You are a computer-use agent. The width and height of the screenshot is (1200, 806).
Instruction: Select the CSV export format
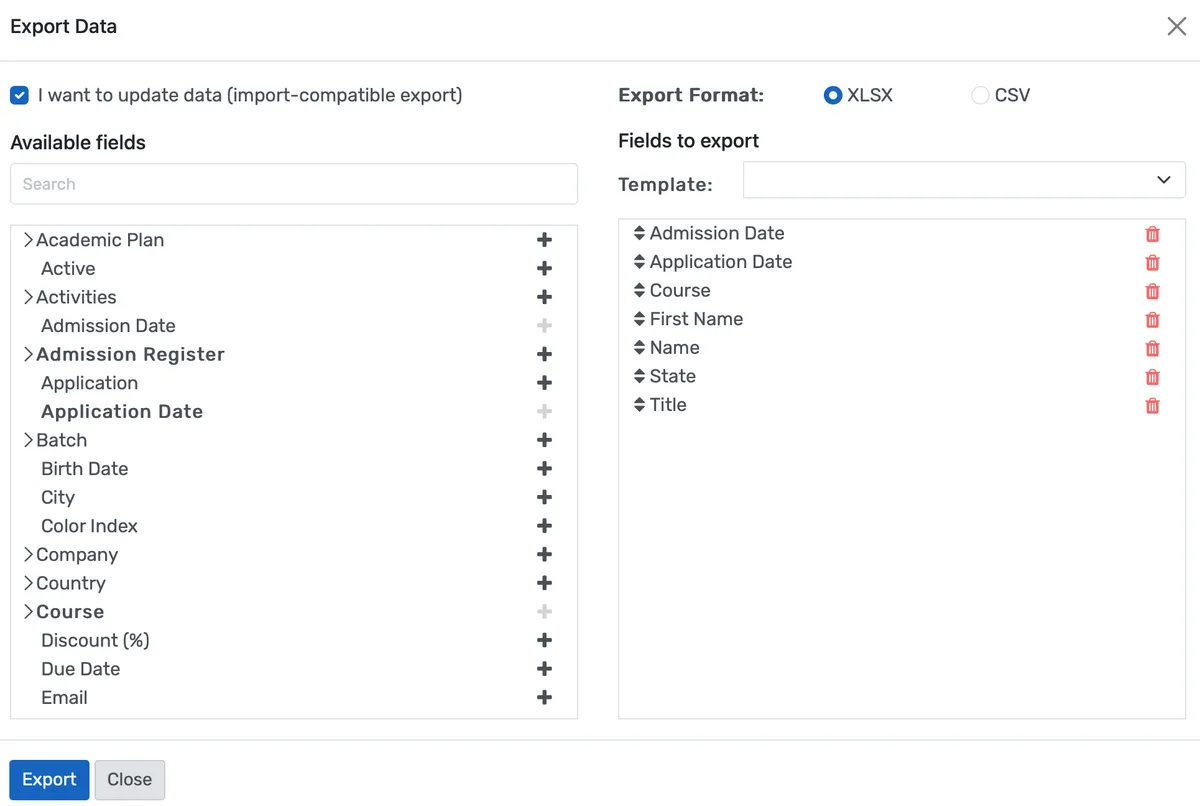tap(979, 94)
